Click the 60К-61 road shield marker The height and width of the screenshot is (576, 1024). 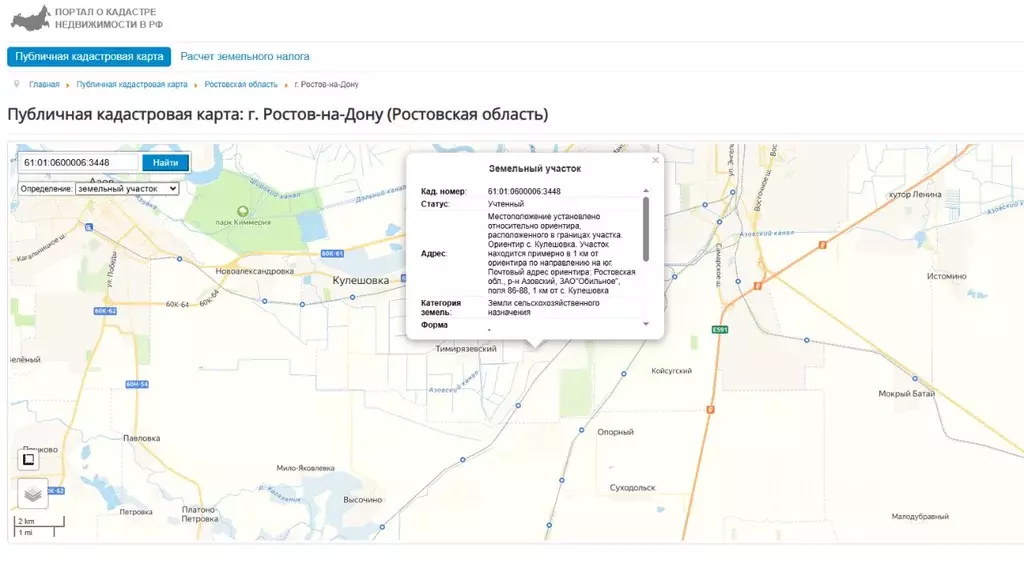(333, 254)
